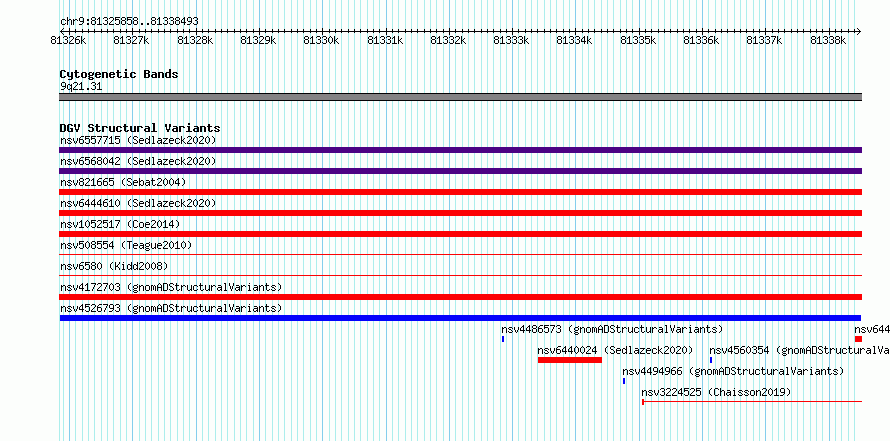Viewport: 890px width, 441px height.
Task: Select the red nsv6444610 variant bar
Action: point(460,213)
